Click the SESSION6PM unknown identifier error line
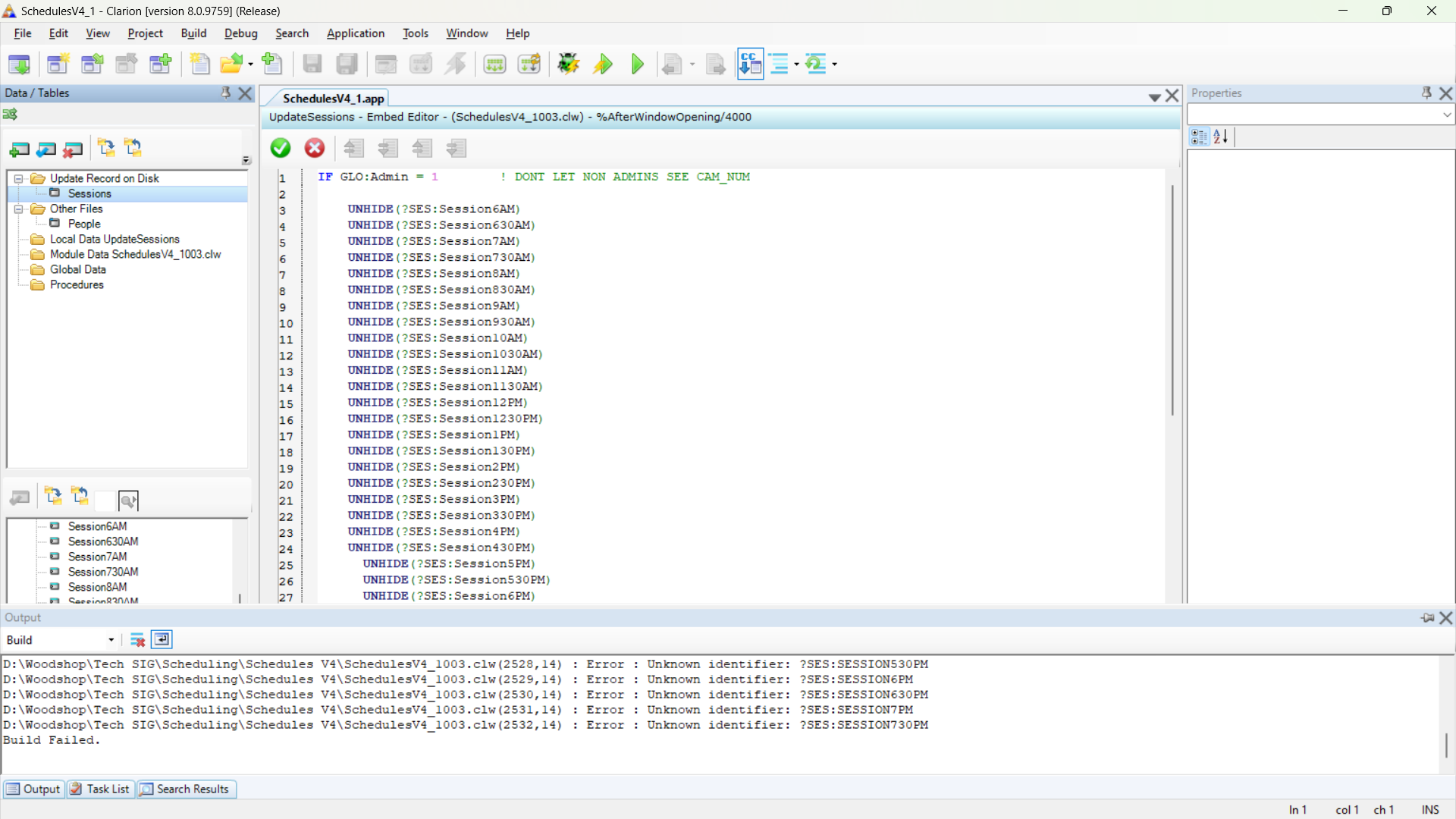1456x819 pixels. click(465, 679)
